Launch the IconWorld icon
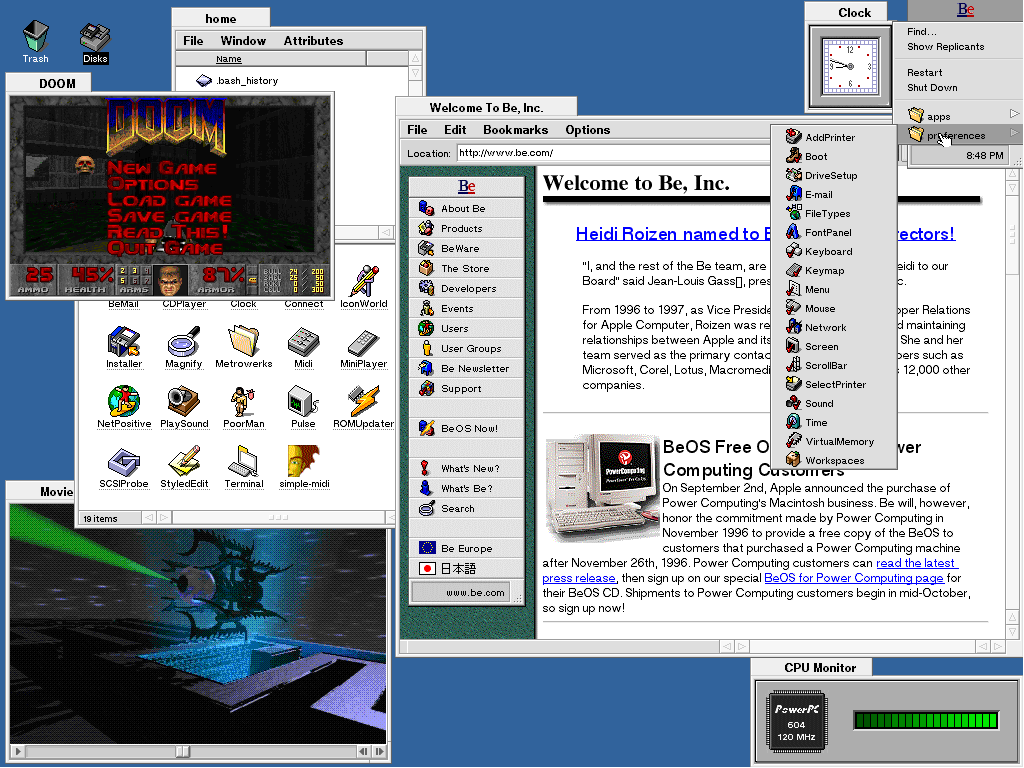Viewport: 1024px width, 768px height. pos(364,287)
